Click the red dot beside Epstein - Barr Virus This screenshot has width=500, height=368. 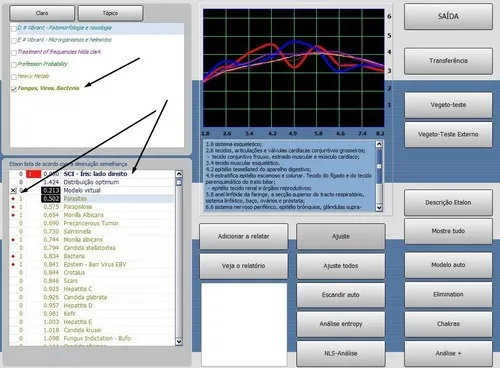pos(13,265)
